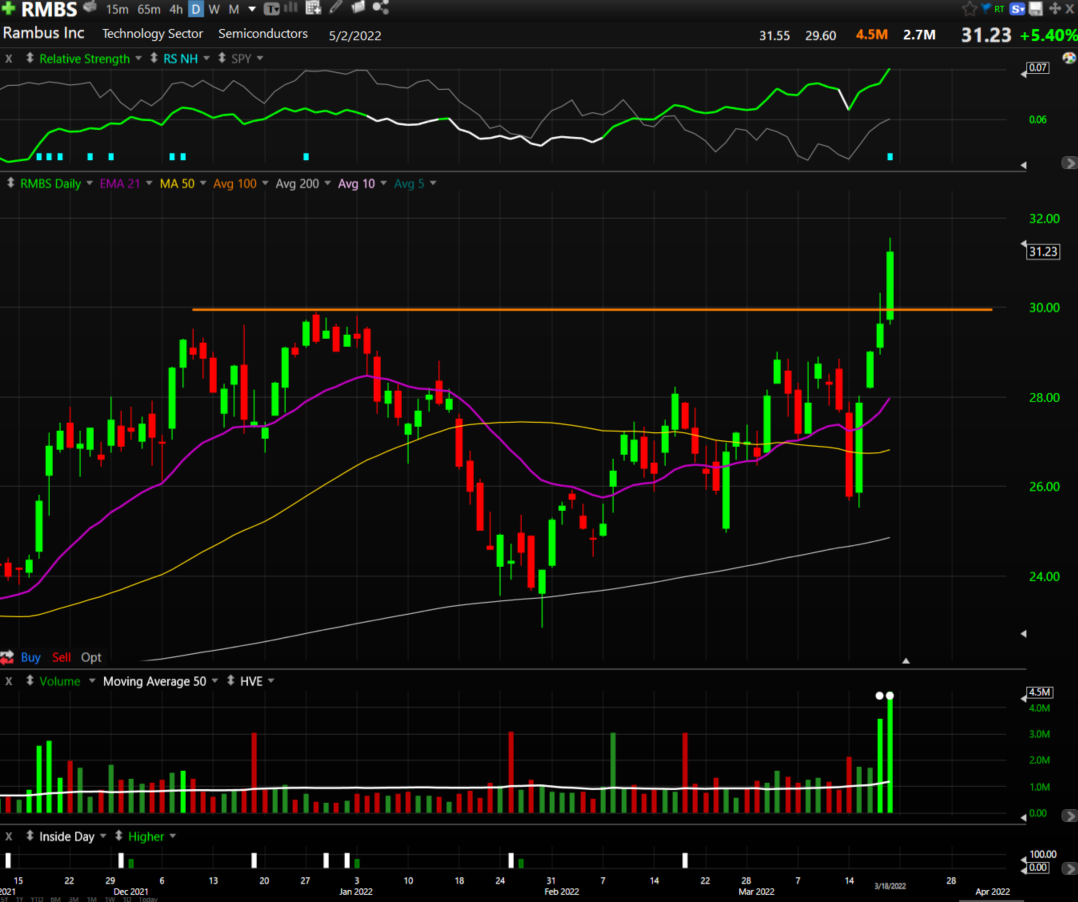Viewport: 1078px width, 902px height.
Task: Click reorder arrows beside Volume
Action: [x=30, y=681]
